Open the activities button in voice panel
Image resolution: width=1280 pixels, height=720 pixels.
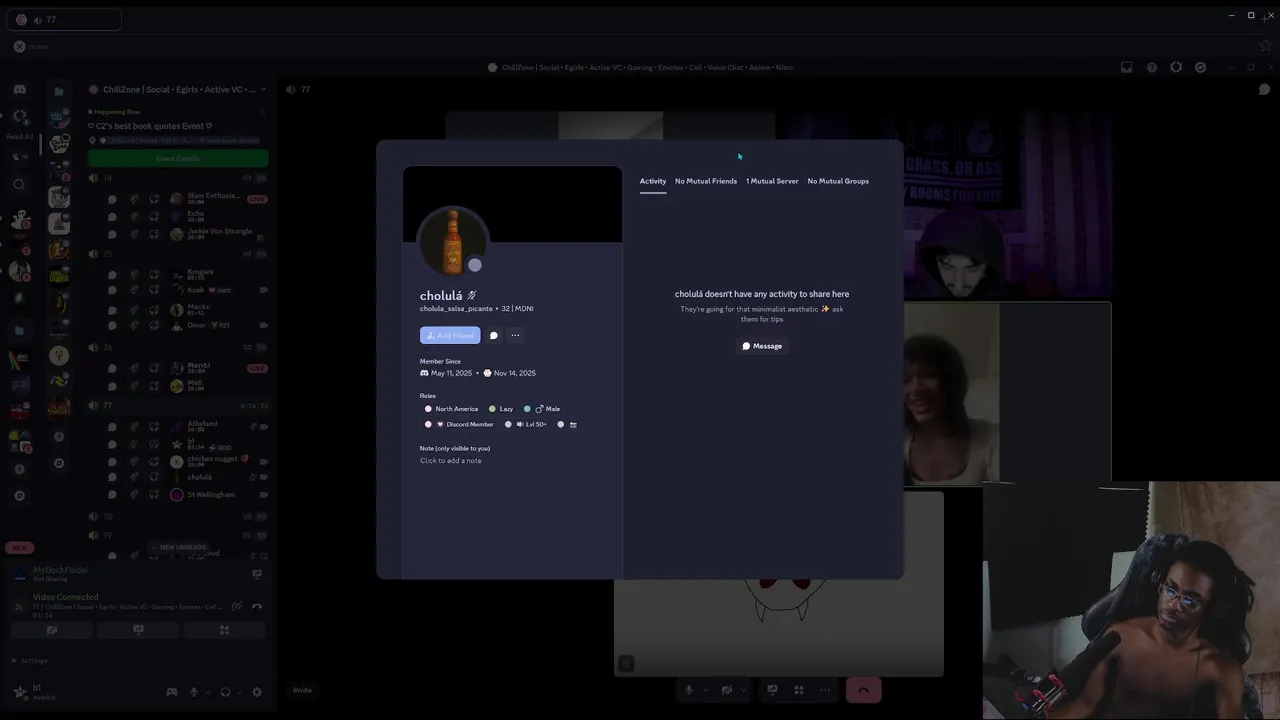224,630
